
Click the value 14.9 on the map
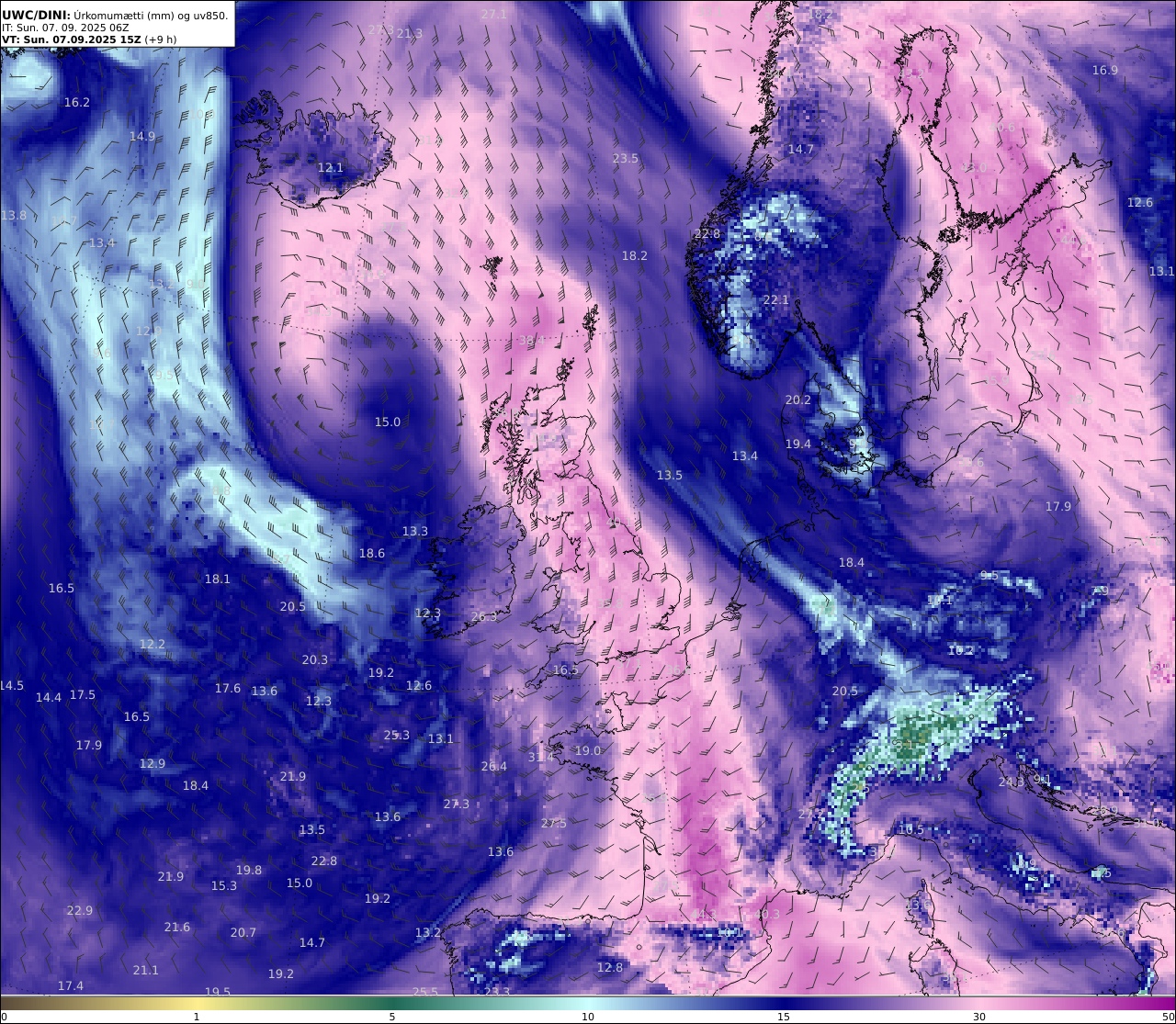click(142, 136)
